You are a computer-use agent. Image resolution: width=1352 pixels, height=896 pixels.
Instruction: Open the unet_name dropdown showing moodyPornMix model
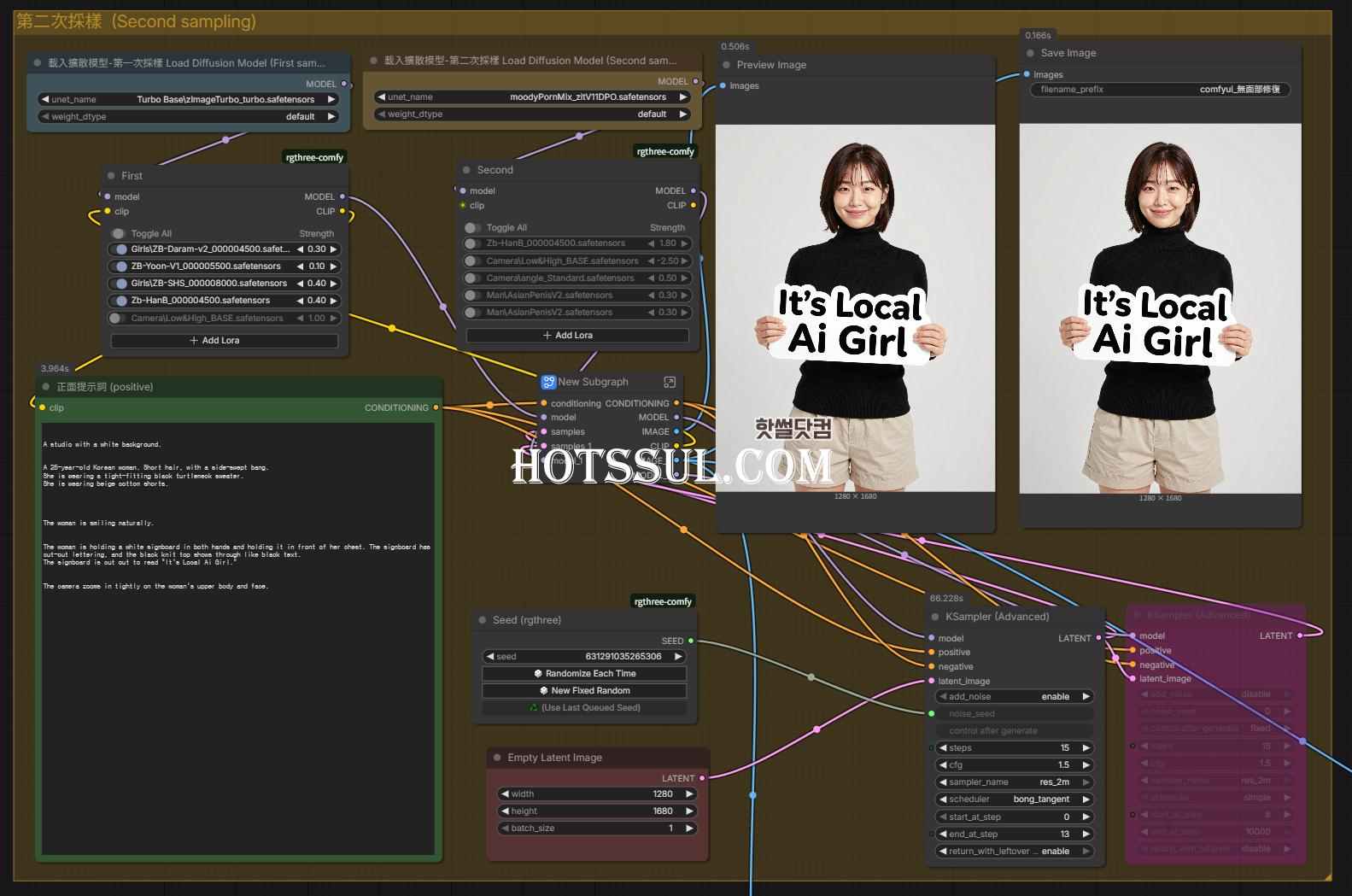[x=531, y=97]
